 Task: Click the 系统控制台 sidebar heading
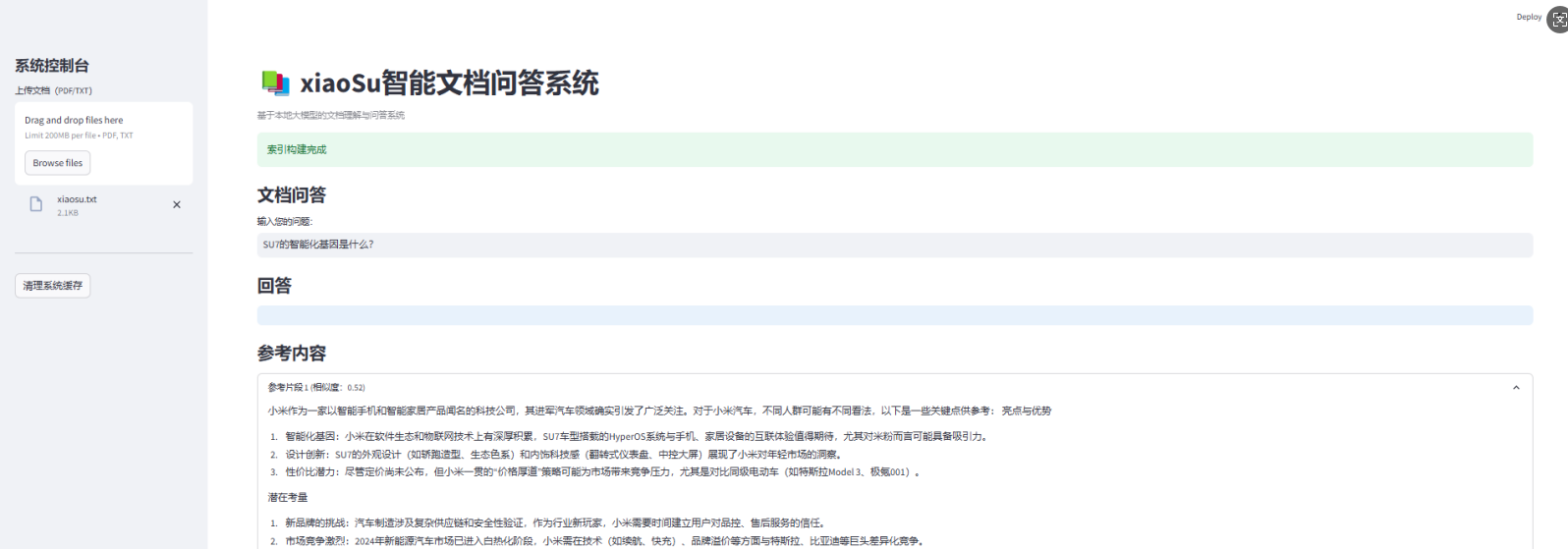click(x=52, y=66)
